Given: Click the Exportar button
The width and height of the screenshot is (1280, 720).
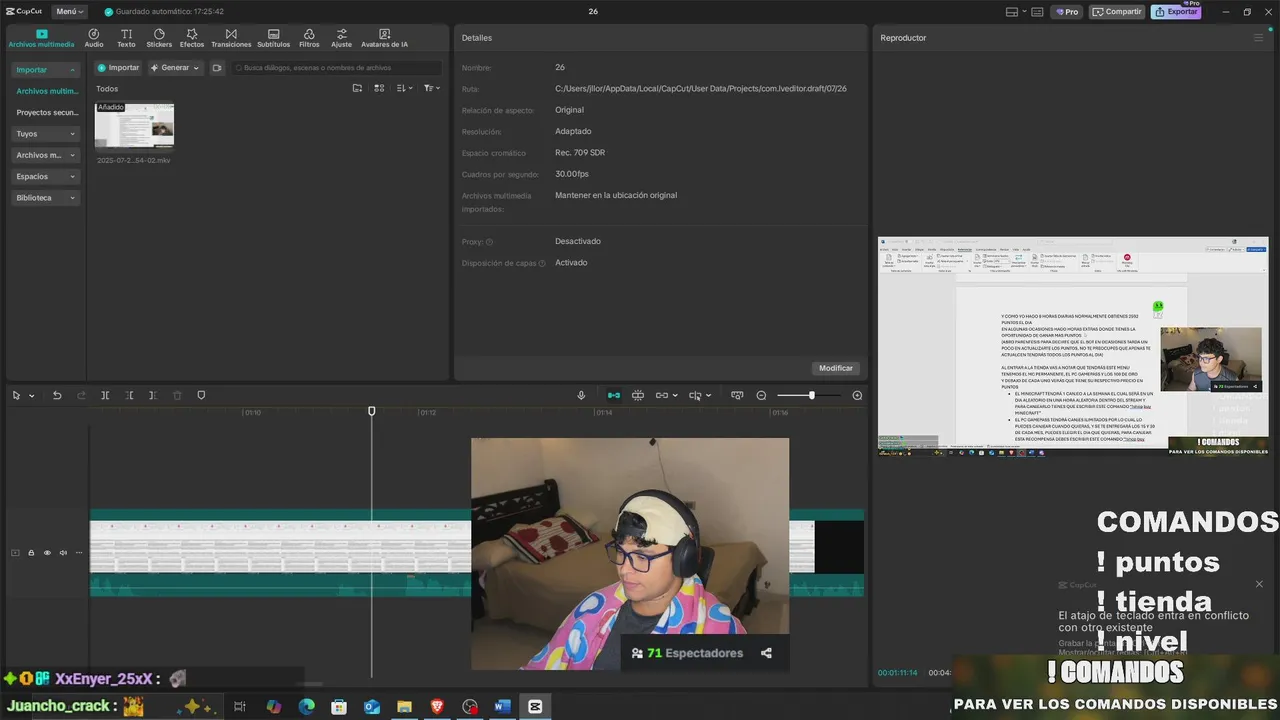Looking at the screenshot, I should (1176, 12).
